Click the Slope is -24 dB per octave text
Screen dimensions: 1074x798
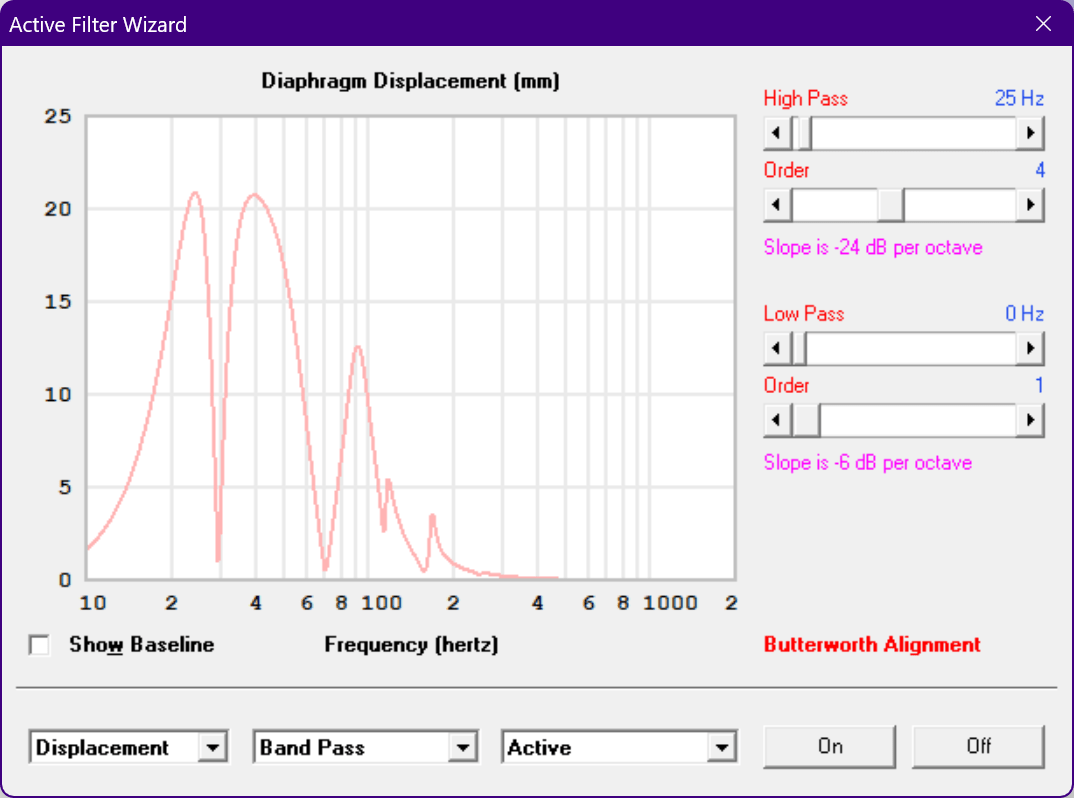point(873,247)
